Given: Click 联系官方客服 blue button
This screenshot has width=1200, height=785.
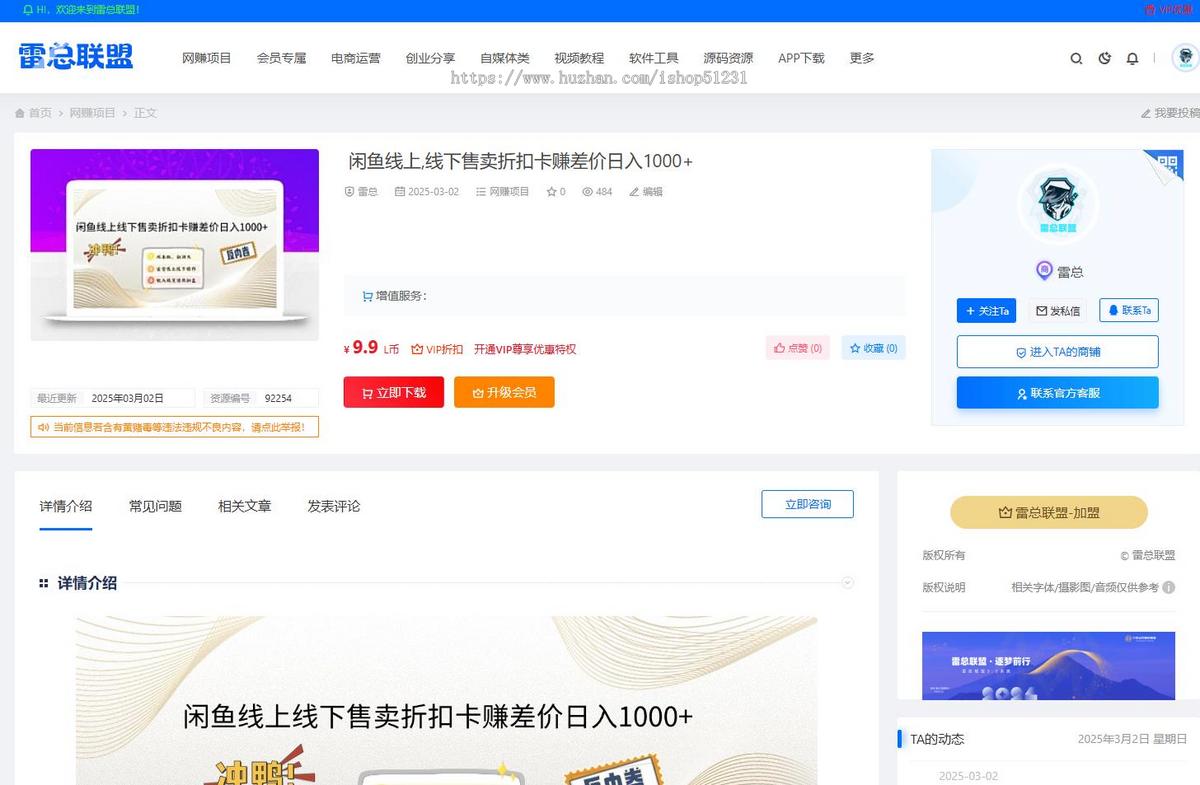Looking at the screenshot, I should (1058, 393).
